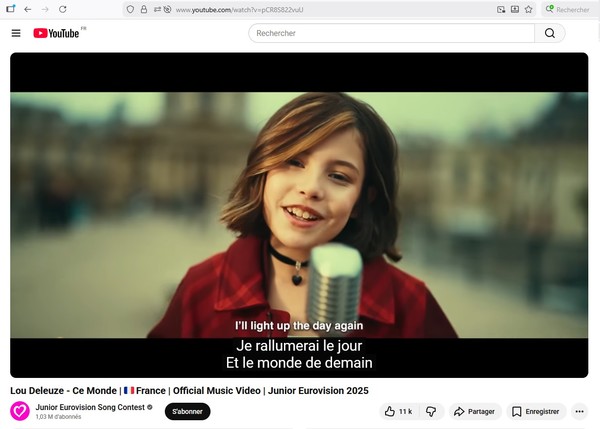
Task: Click the magnifier search button
Action: (549, 33)
